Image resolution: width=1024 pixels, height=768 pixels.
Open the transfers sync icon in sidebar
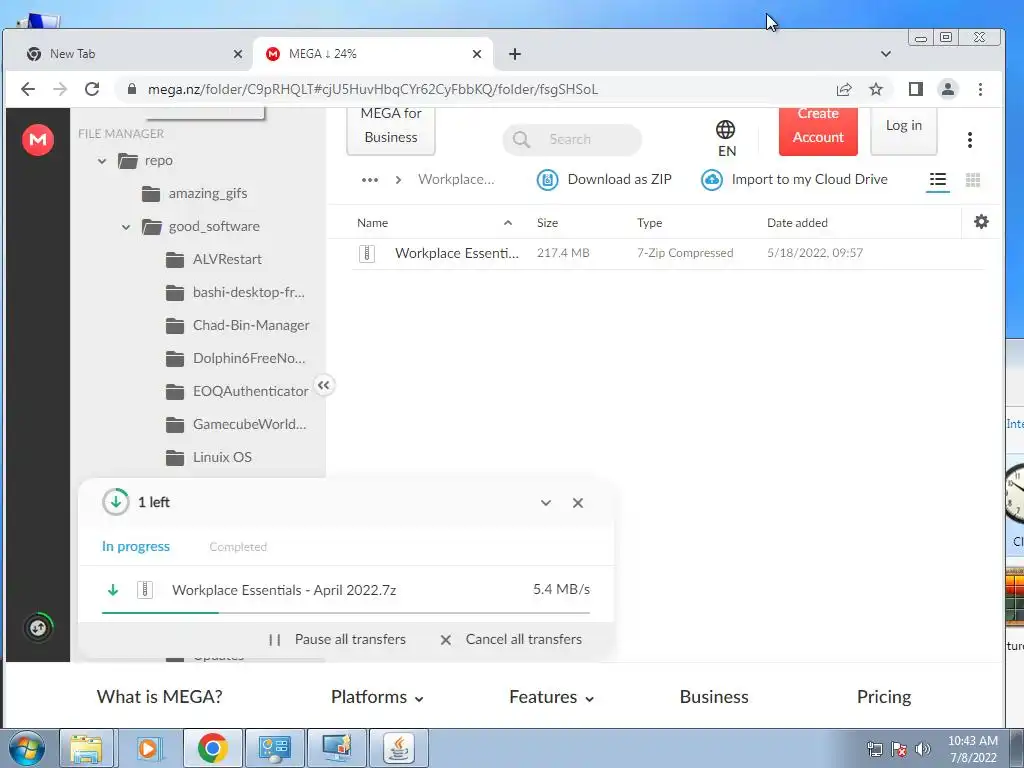coord(38,628)
